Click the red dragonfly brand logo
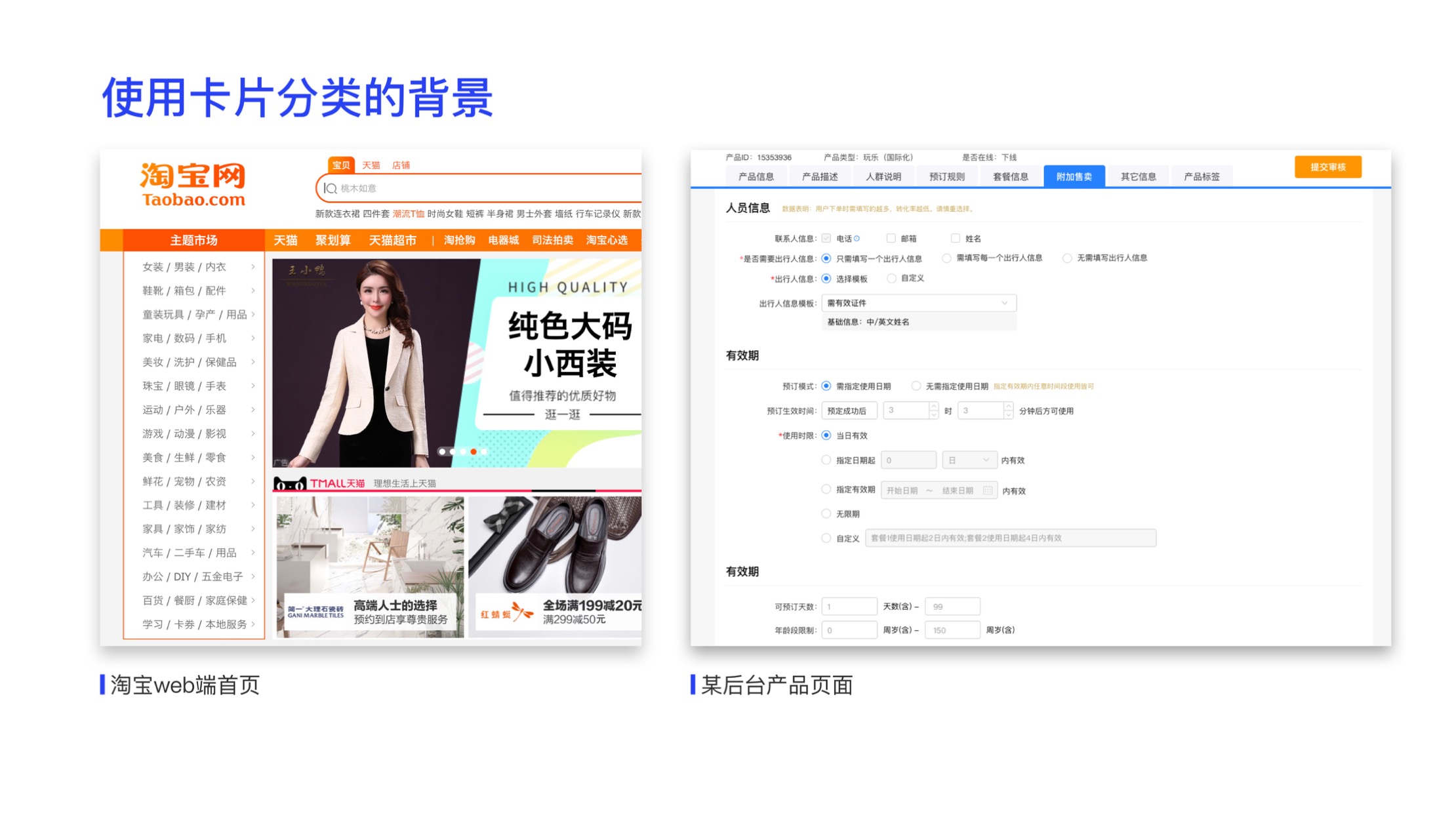 pos(507,614)
